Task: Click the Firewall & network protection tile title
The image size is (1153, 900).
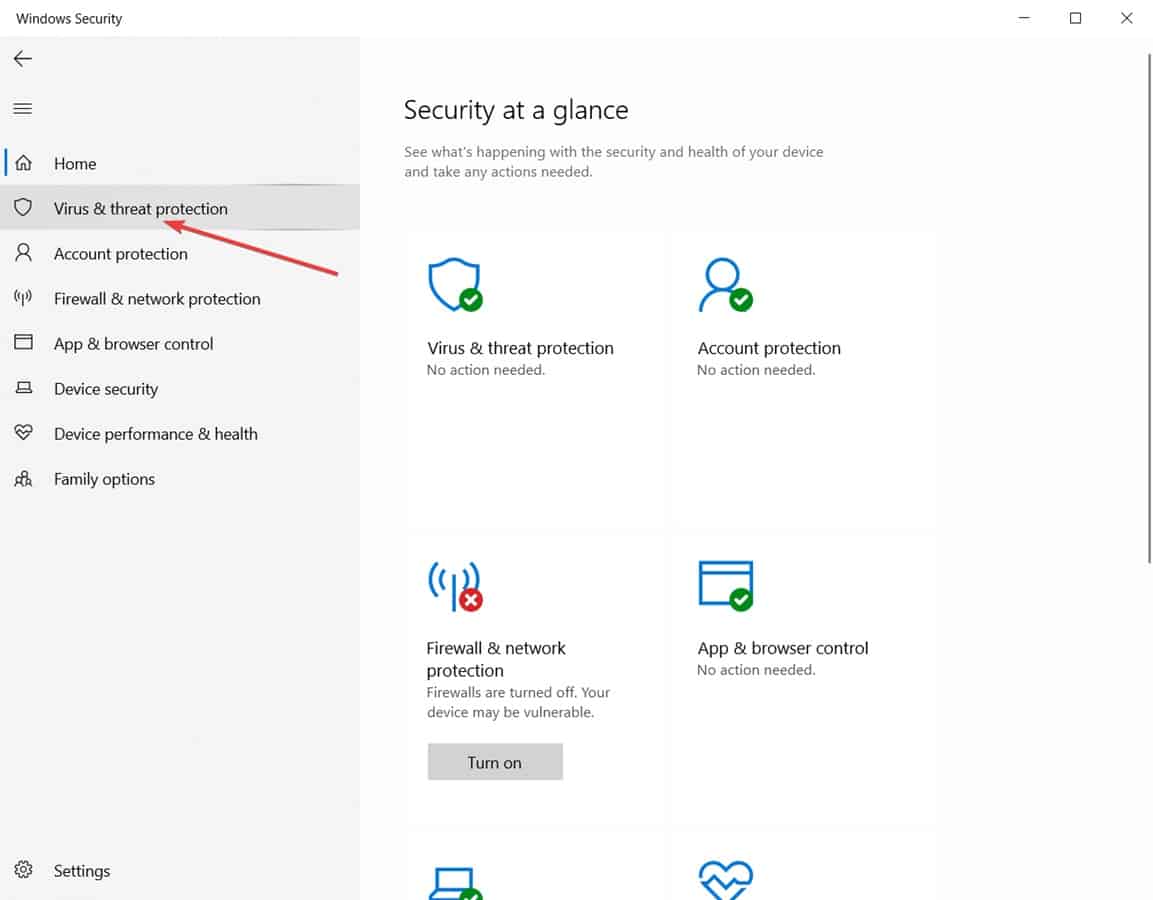Action: pos(496,659)
